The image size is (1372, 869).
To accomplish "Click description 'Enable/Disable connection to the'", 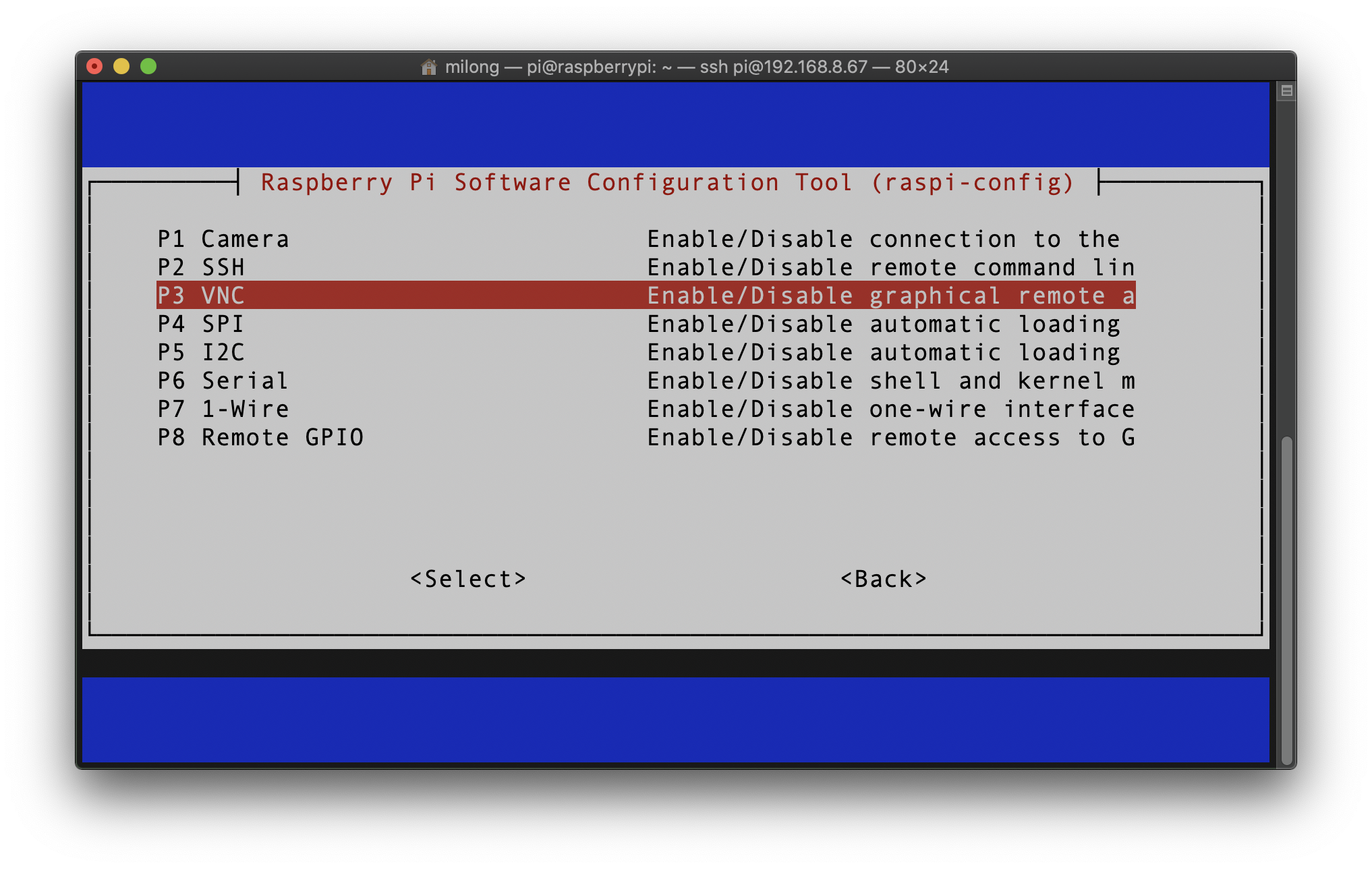I will [883, 240].
